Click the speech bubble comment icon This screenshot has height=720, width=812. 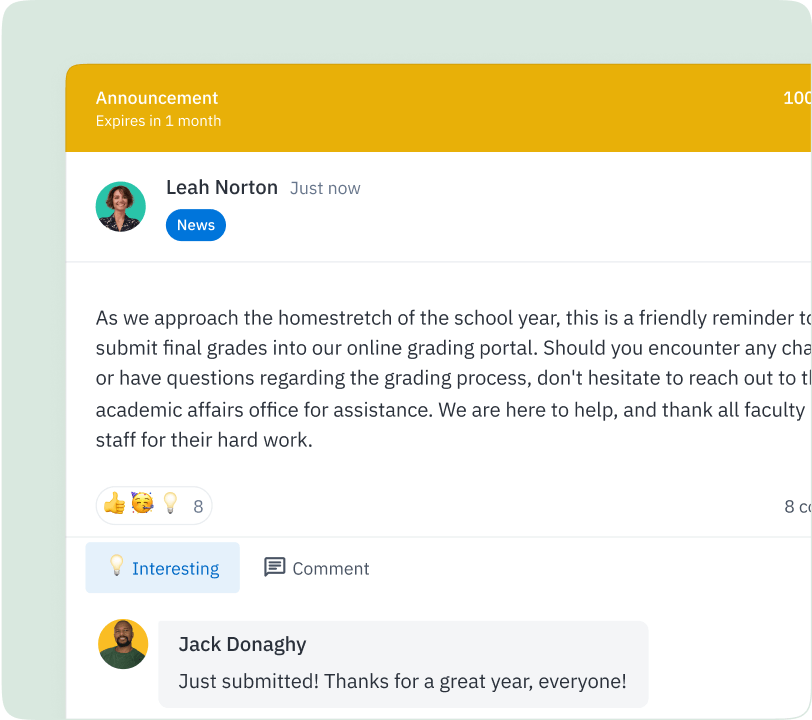coord(275,568)
